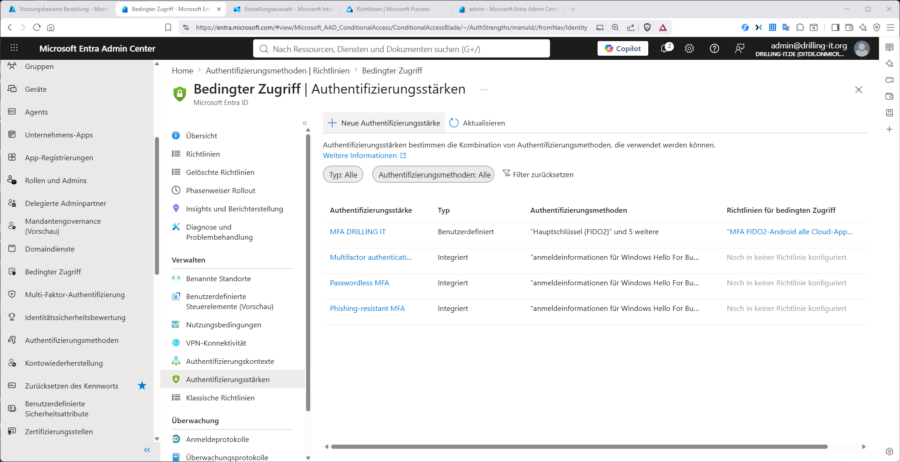
Task: Open portal settings gear icon
Action: coord(689,49)
